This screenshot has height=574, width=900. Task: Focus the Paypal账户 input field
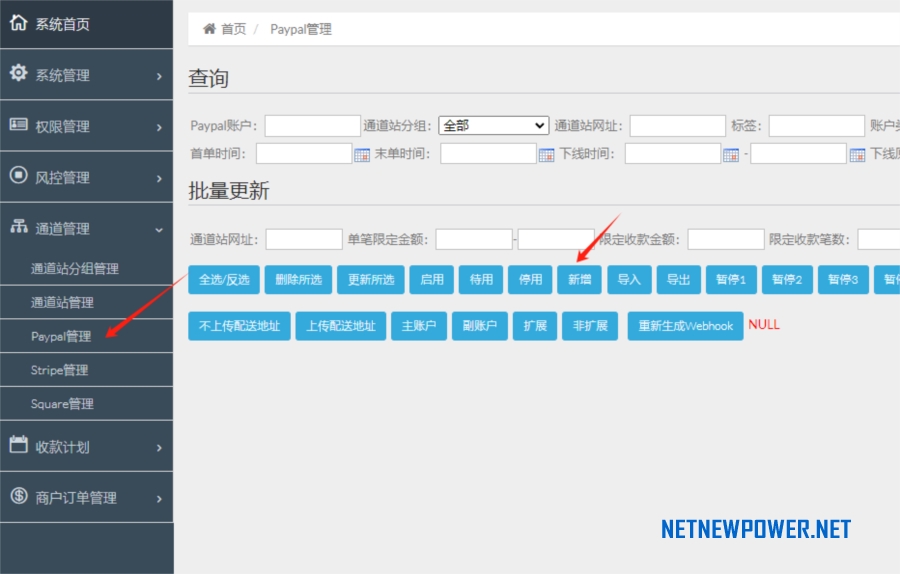(x=313, y=126)
